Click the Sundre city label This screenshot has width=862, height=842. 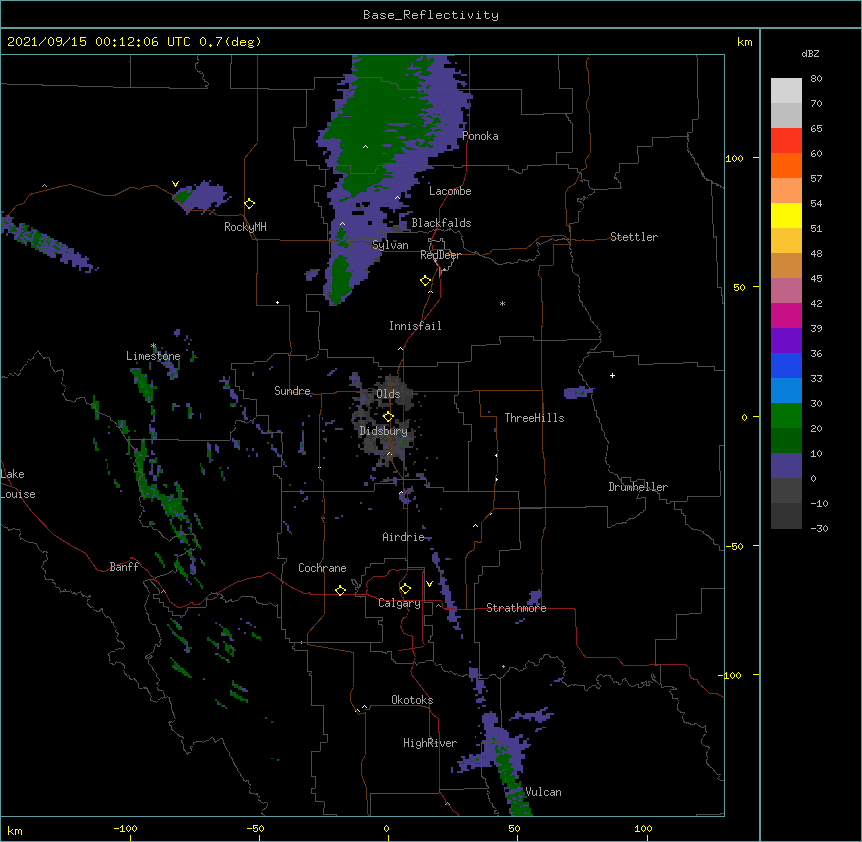292,391
